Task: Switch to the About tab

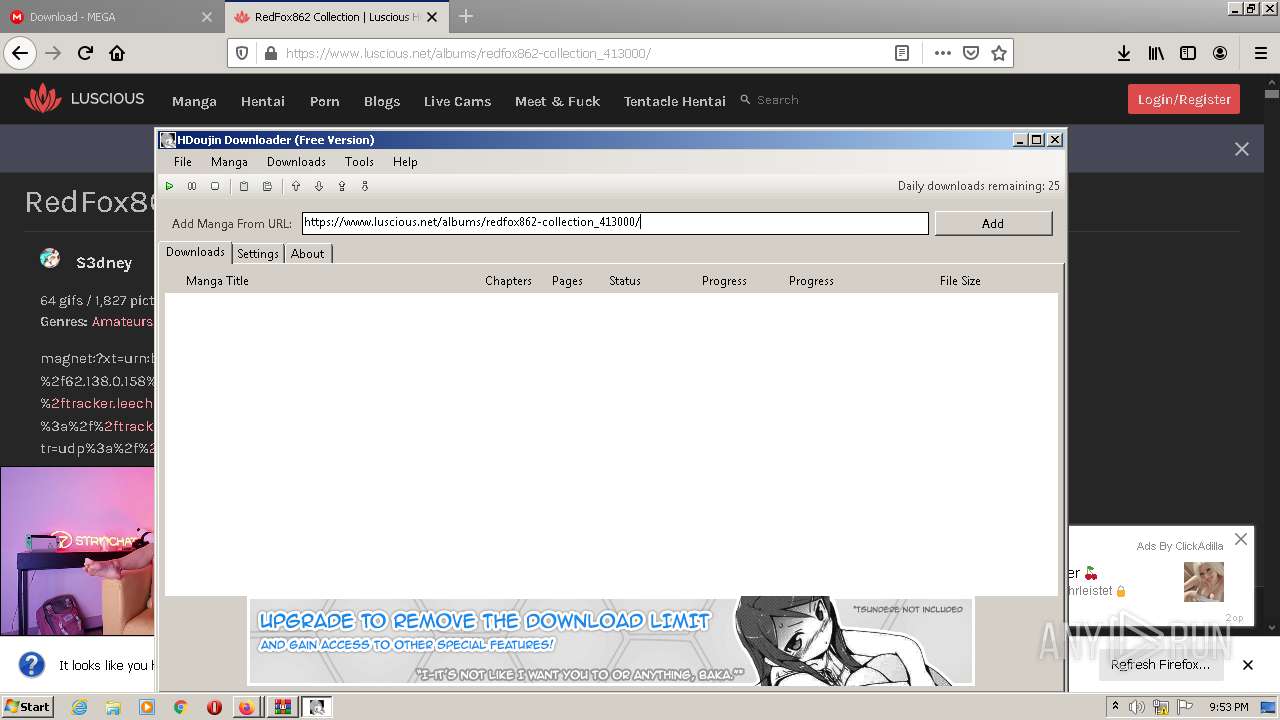Action: click(x=307, y=254)
